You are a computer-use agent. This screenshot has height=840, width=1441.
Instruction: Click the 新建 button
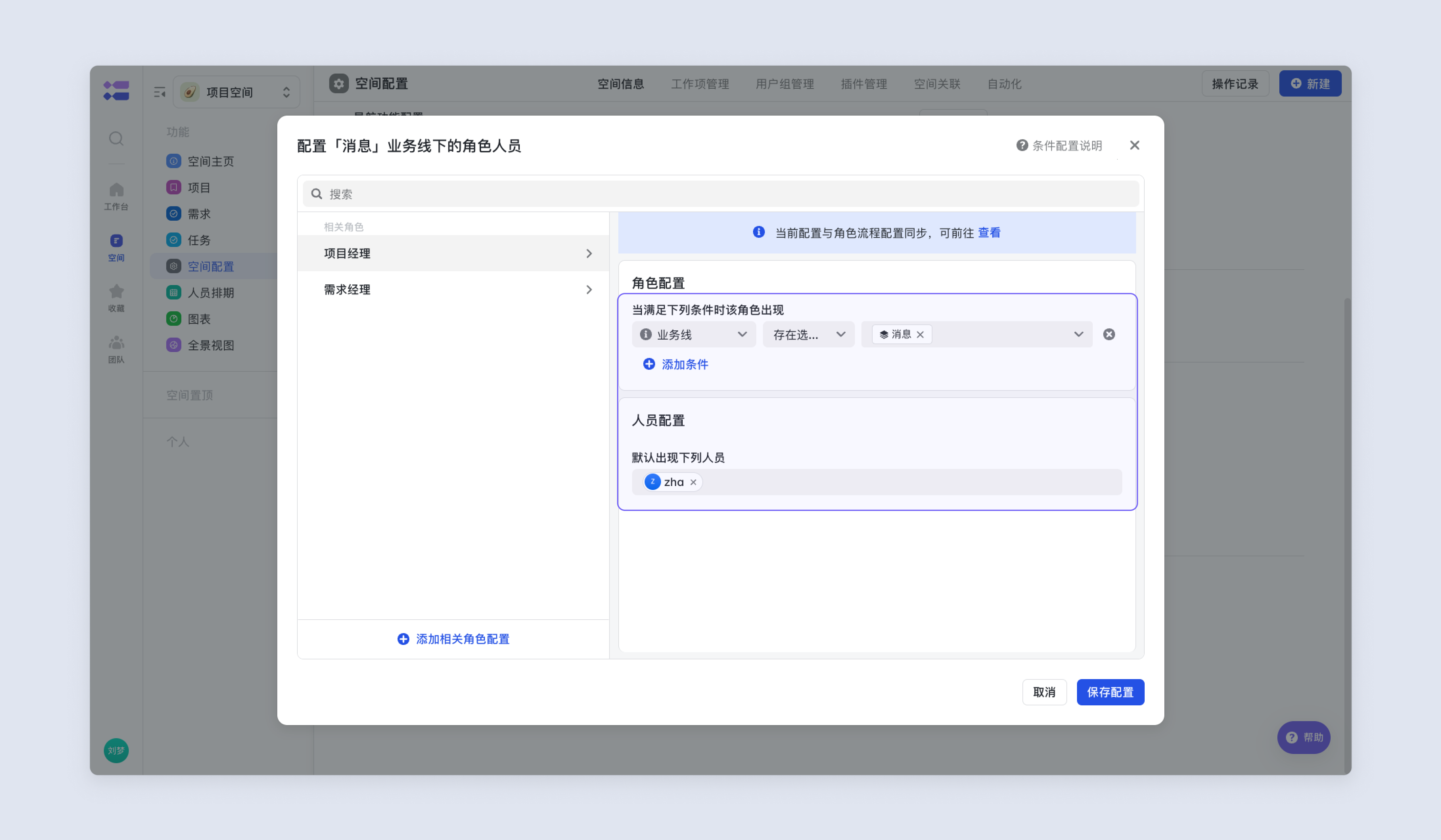pyautogui.click(x=1310, y=84)
